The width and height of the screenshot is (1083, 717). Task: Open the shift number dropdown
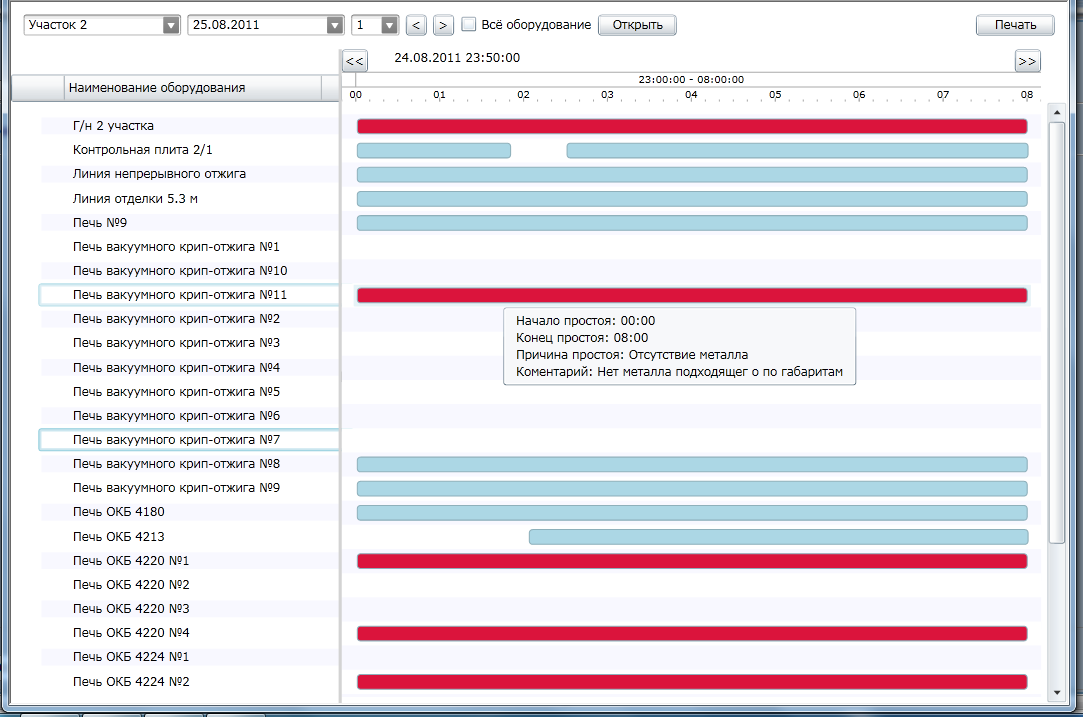tap(389, 25)
